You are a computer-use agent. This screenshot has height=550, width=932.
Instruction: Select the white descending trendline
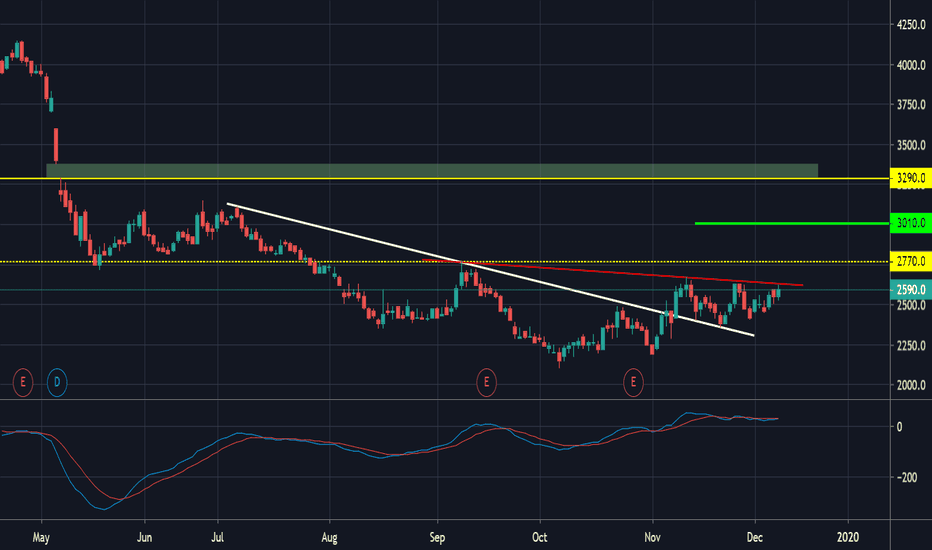(490, 270)
